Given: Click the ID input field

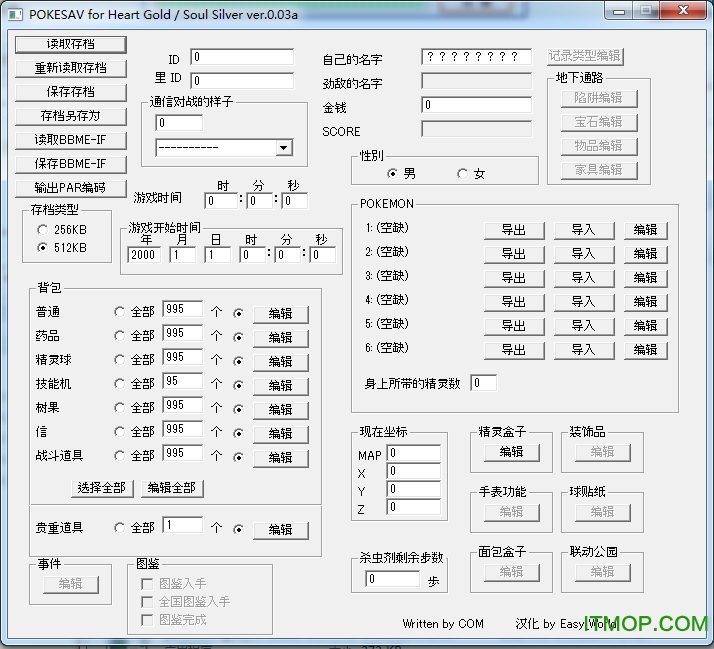Looking at the screenshot, I should point(242,57).
